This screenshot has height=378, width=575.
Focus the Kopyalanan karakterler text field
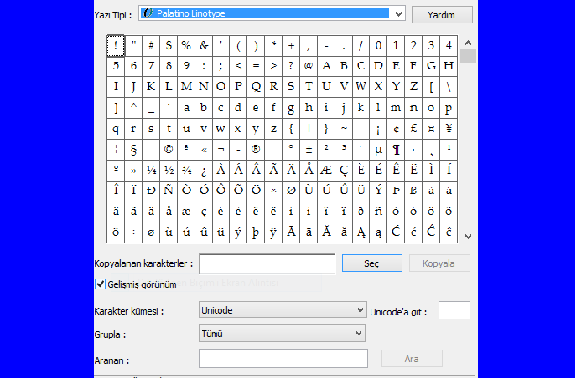click(x=267, y=264)
